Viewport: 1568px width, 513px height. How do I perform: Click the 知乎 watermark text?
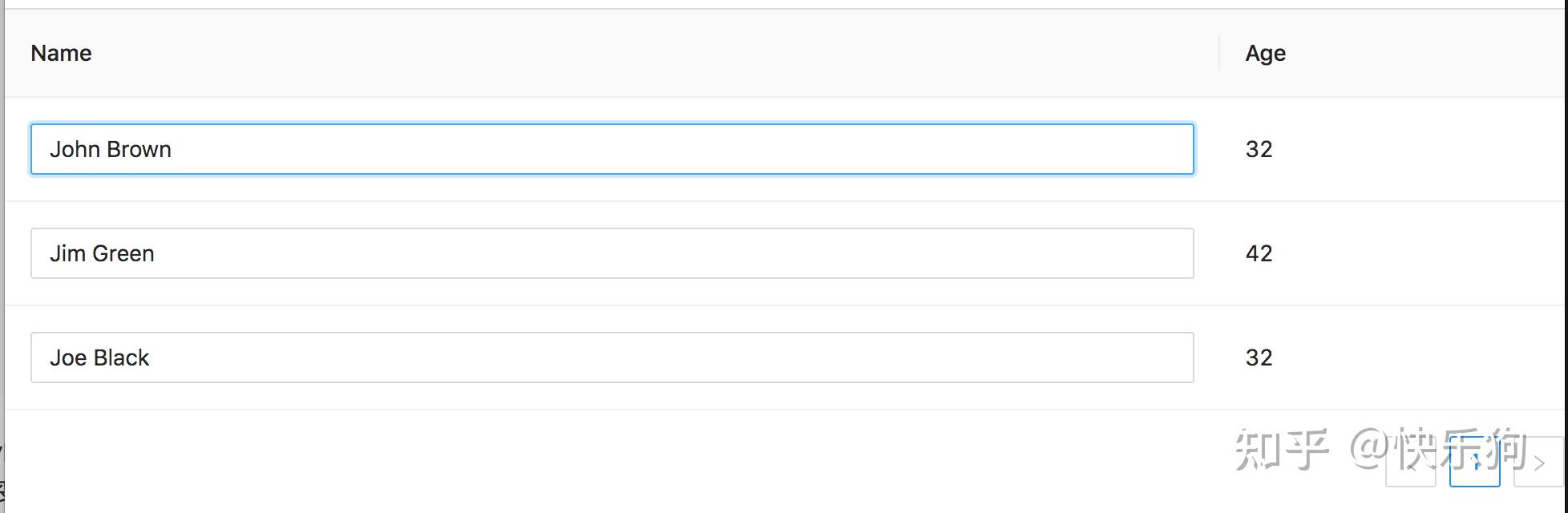[1281, 449]
